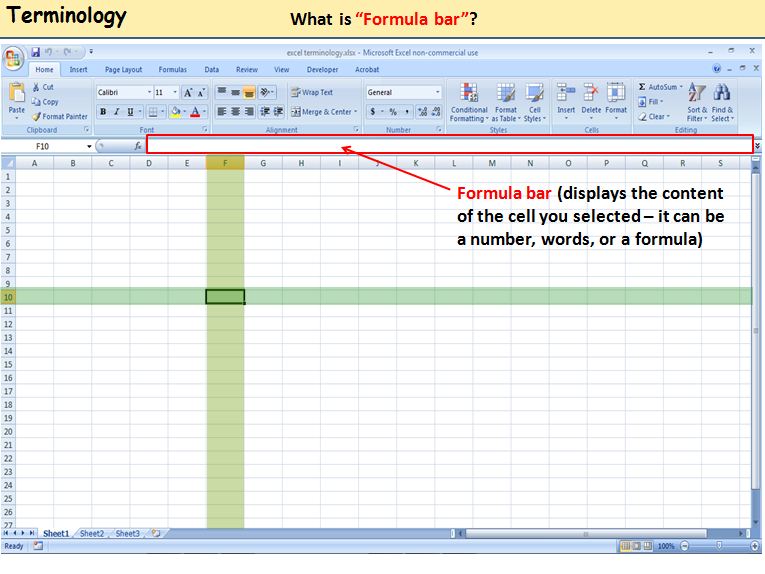765x574 pixels.
Task: Click the AutoSum button
Action: pyautogui.click(x=660, y=87)
